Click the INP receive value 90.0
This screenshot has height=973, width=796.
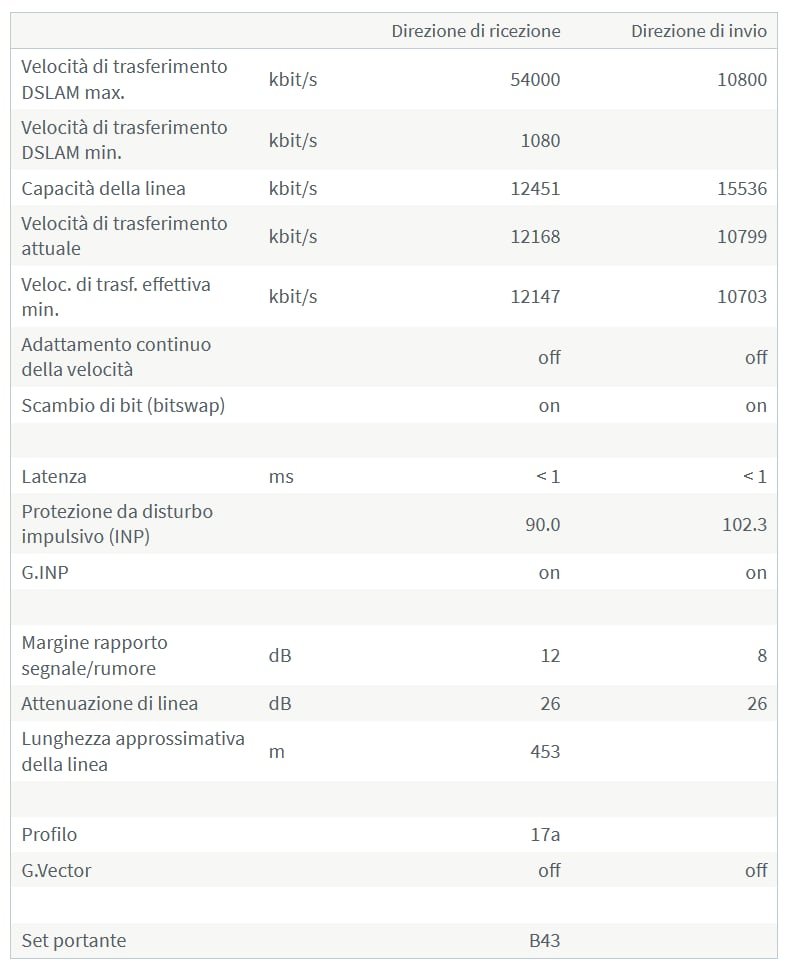543,524
